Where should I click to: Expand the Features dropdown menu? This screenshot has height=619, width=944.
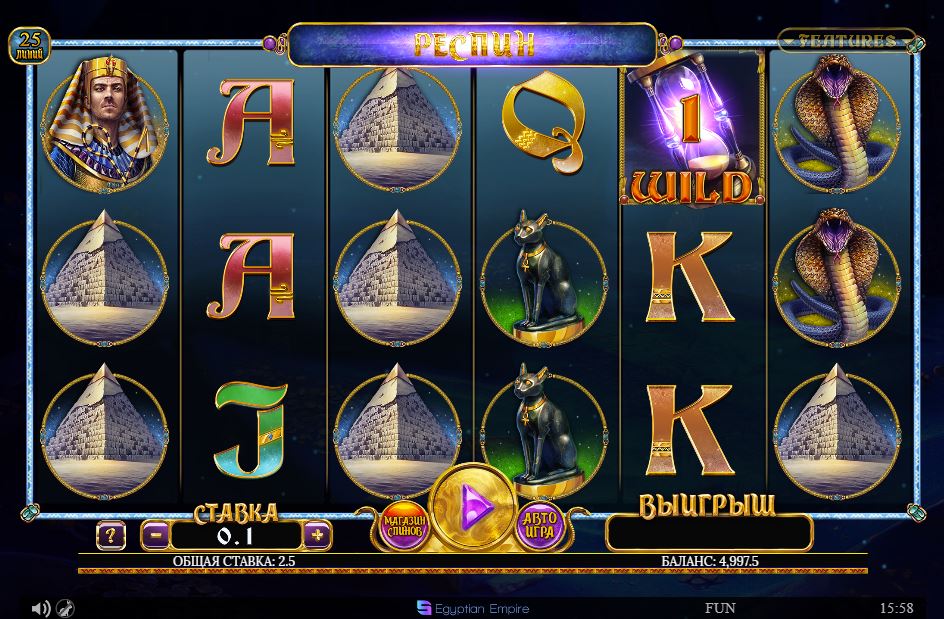point(847,40)
